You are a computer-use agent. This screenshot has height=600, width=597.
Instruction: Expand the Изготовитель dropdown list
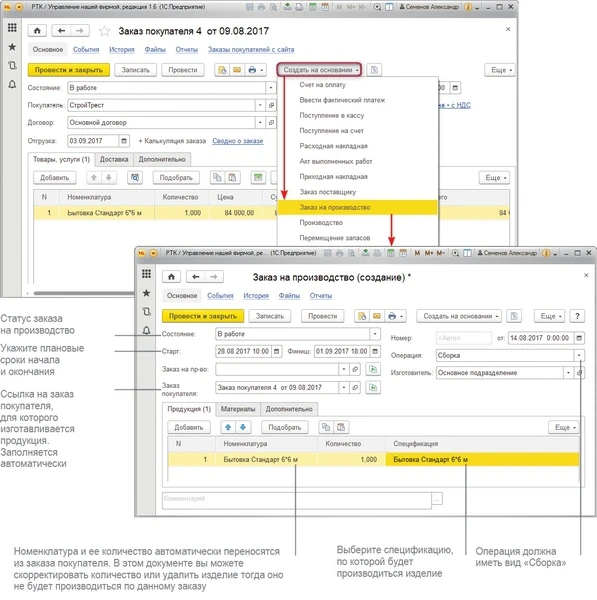[568, 373]
